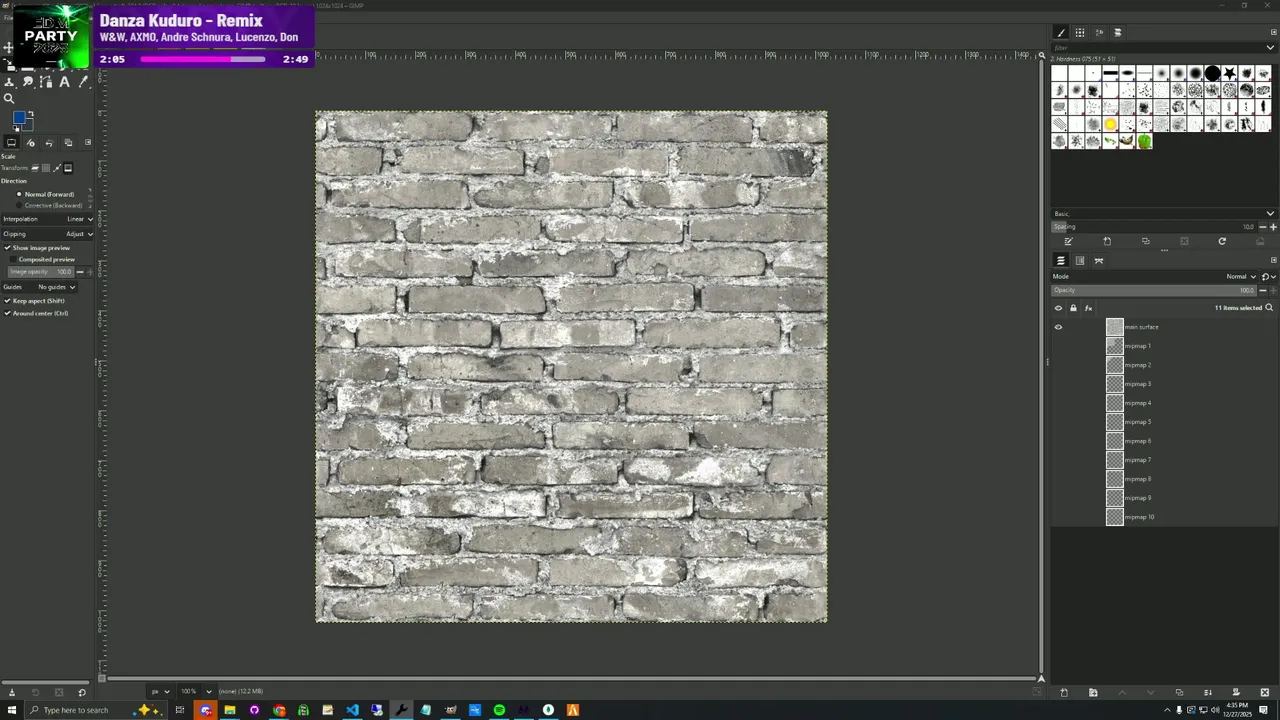Open the Device Status tab
Viewport: 1280px width, 720px height.
[30, 143]
